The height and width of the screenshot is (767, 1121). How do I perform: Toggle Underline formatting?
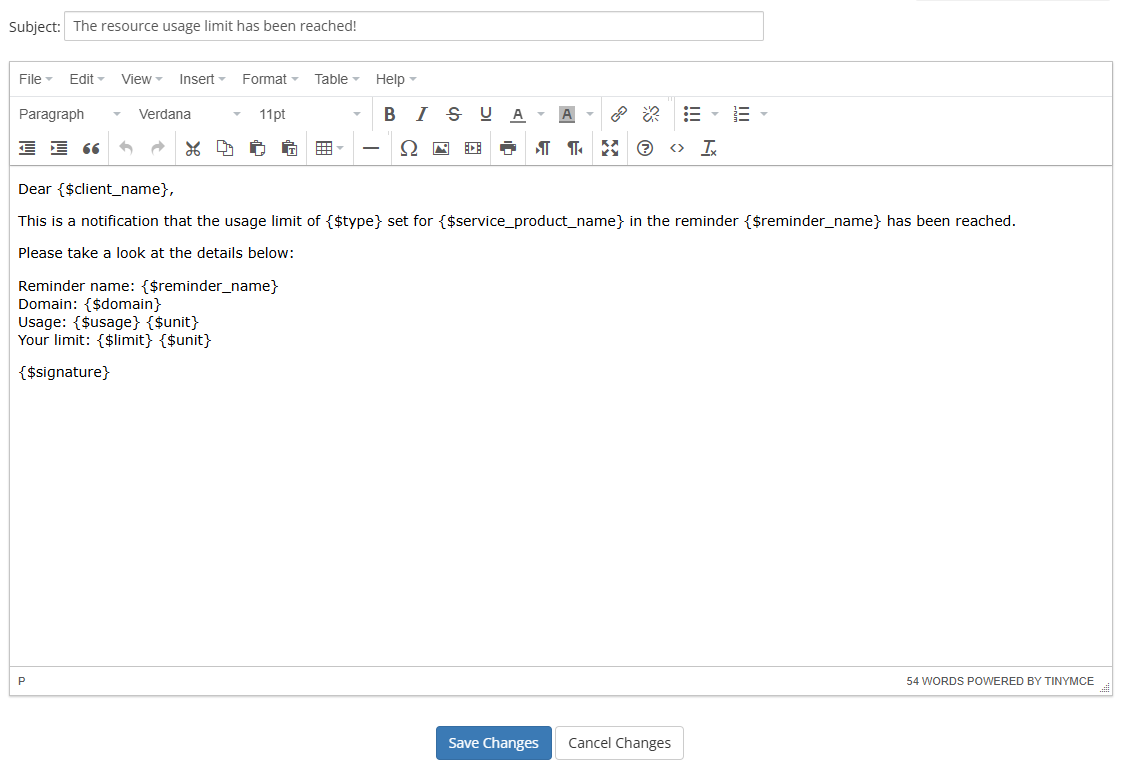coord(486,114)
